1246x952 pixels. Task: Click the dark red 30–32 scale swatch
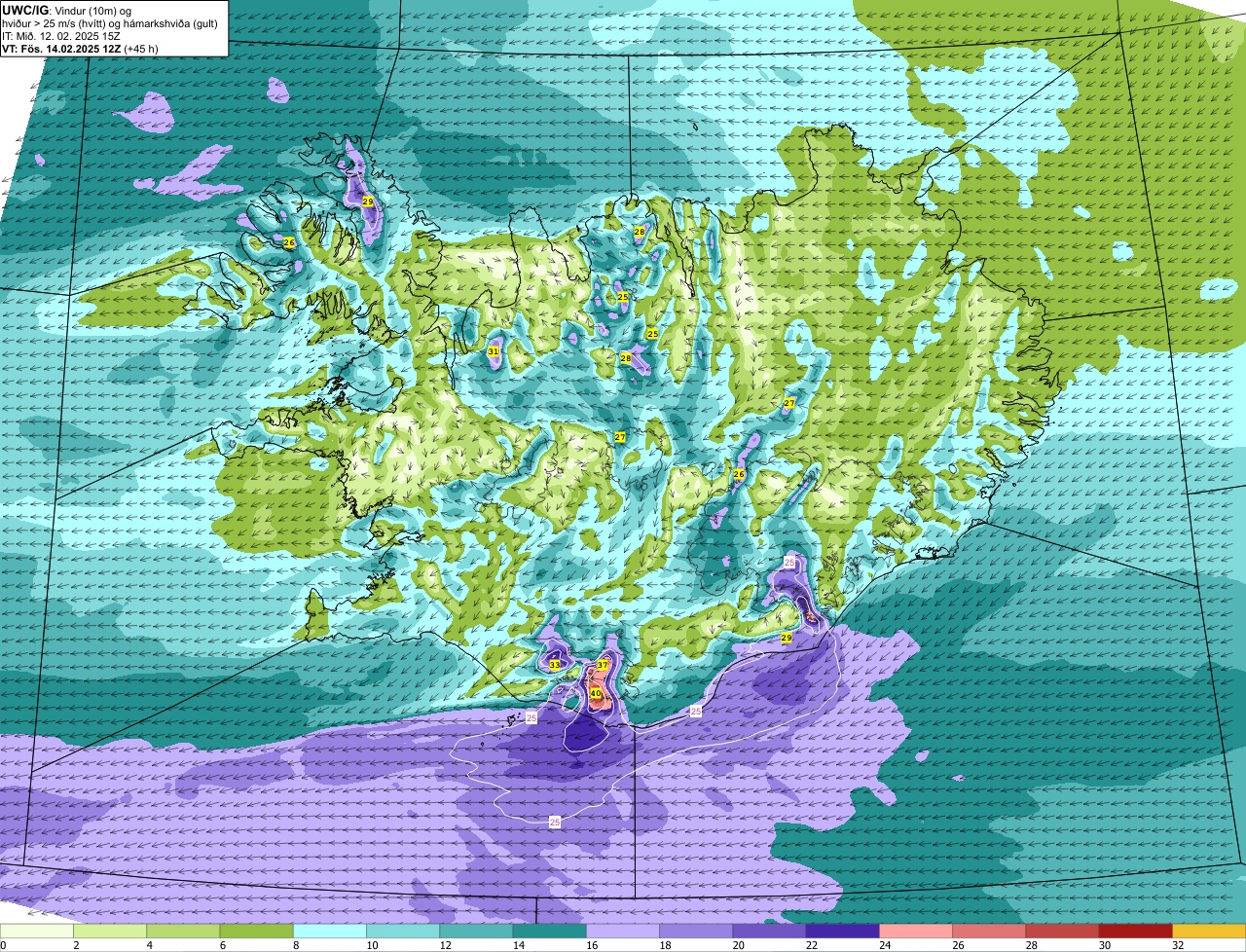click(1135, 932)
